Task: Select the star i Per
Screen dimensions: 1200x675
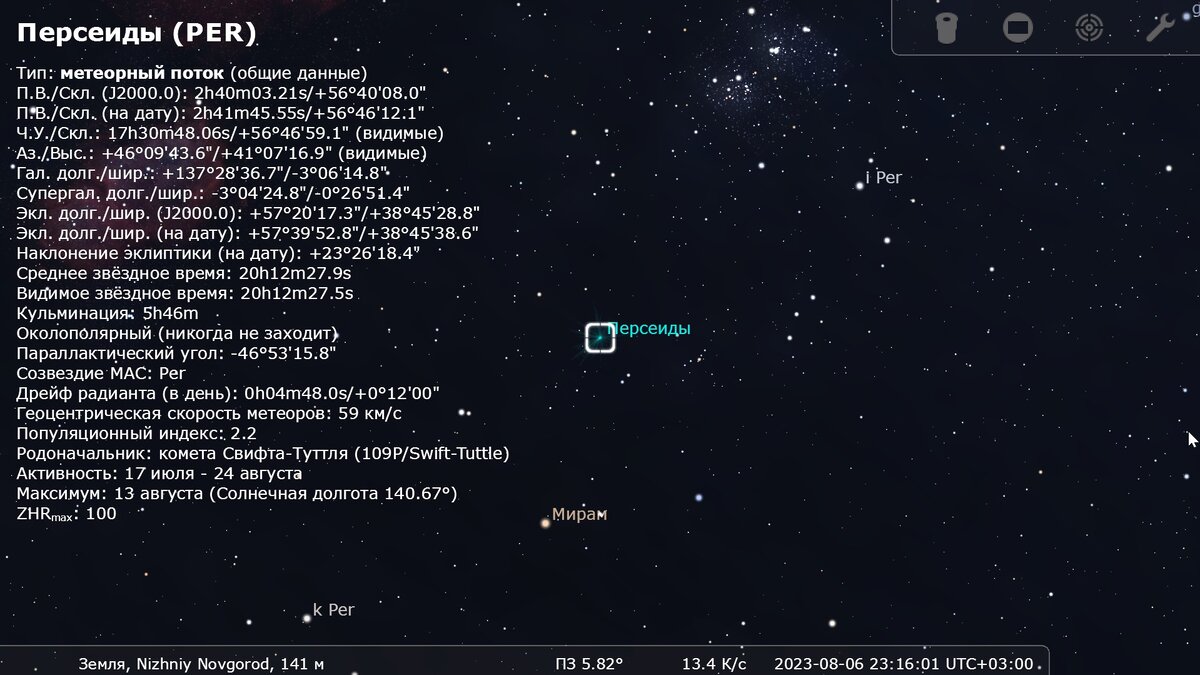Action: 859,185
